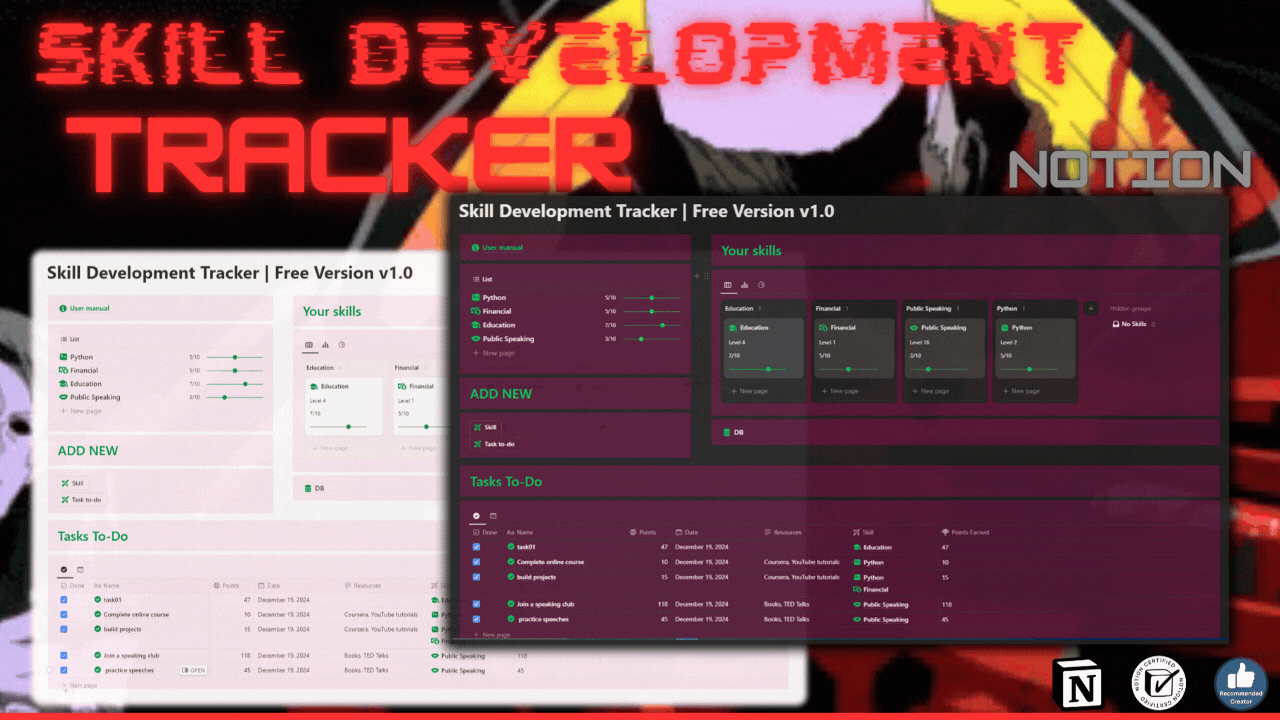This screenshot has width=1280, height=720.
Task: Click the plus icon to add a board group
Action: point(1091,309)
